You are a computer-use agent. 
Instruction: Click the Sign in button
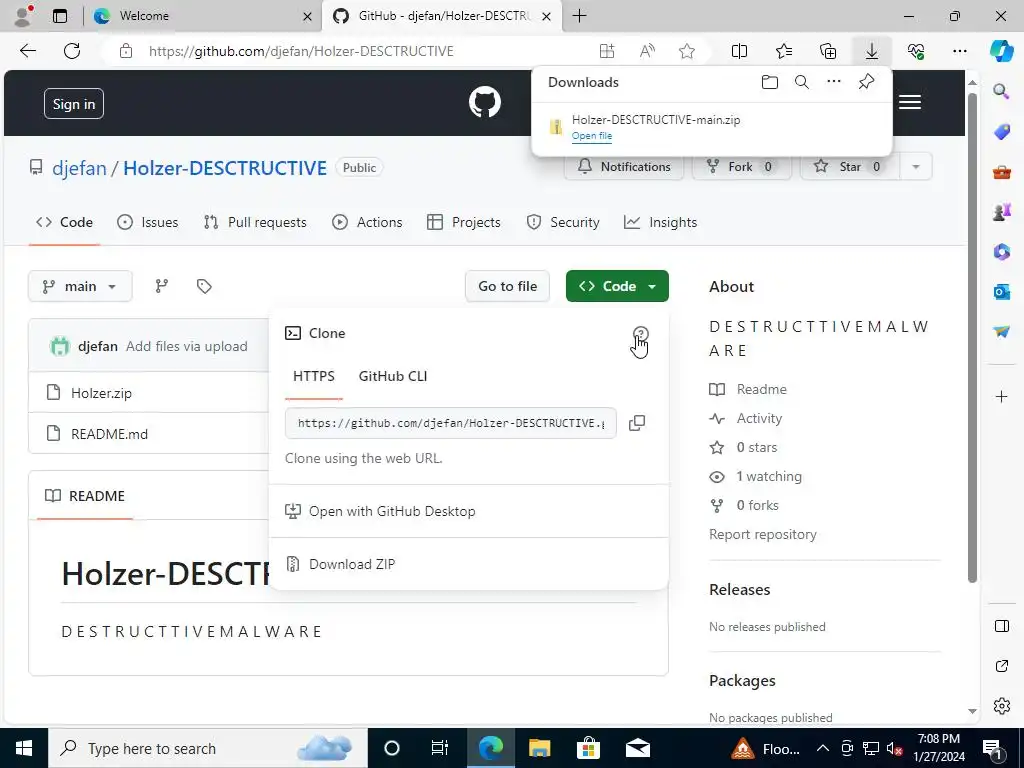tap(74, 104)
